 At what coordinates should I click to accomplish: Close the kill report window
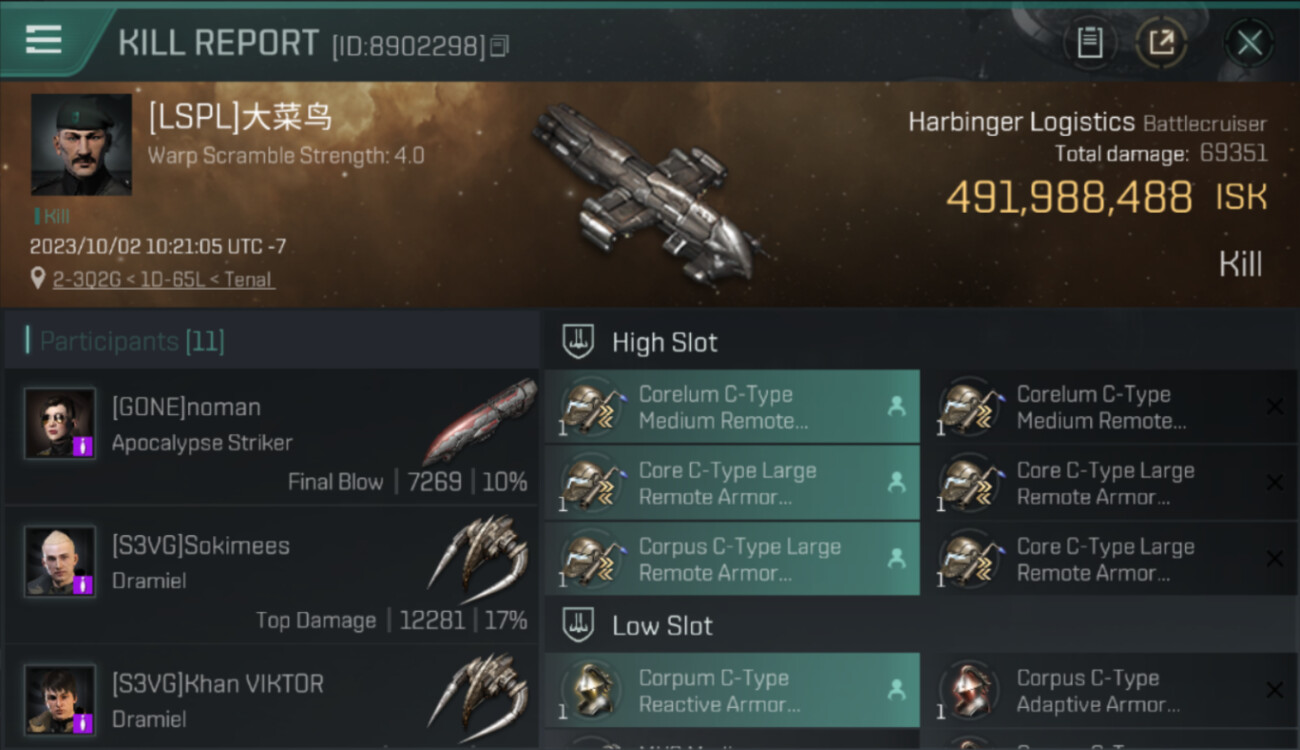pyautogui.click(x=1249, y=43)
